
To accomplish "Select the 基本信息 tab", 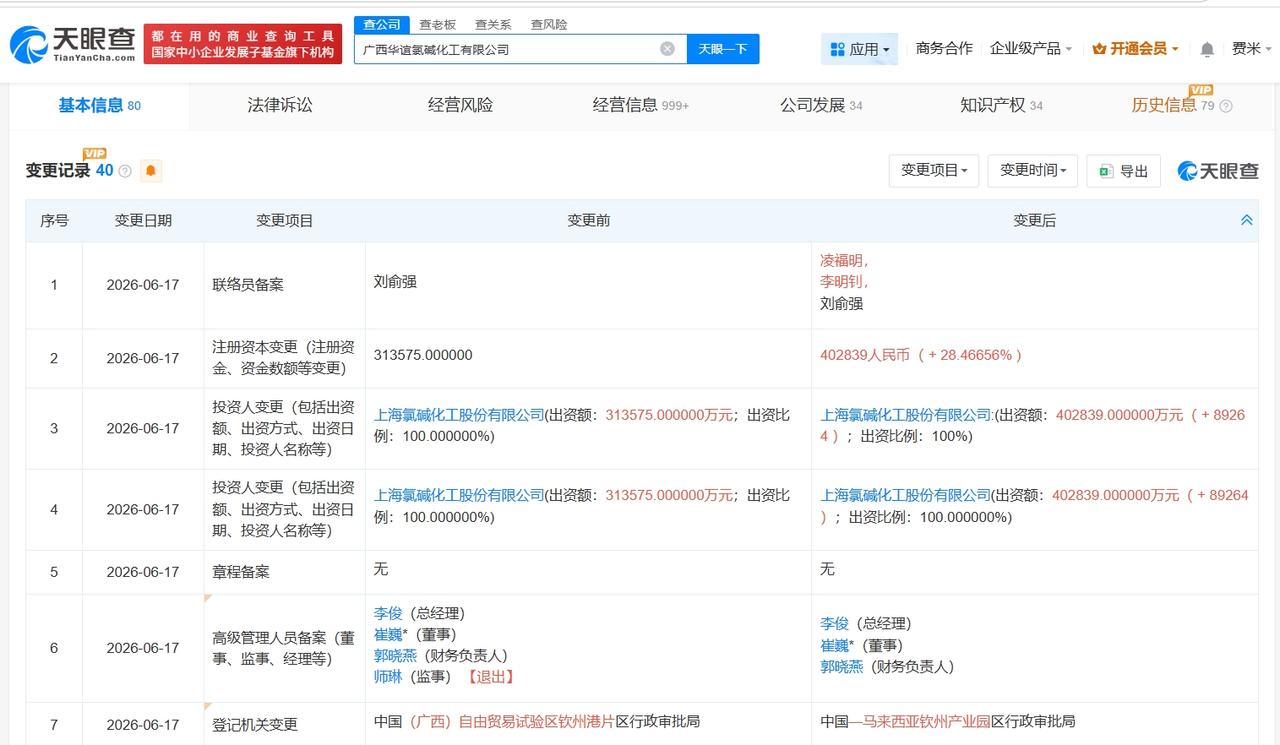I will pyautogui.click(x=99, y=105).
